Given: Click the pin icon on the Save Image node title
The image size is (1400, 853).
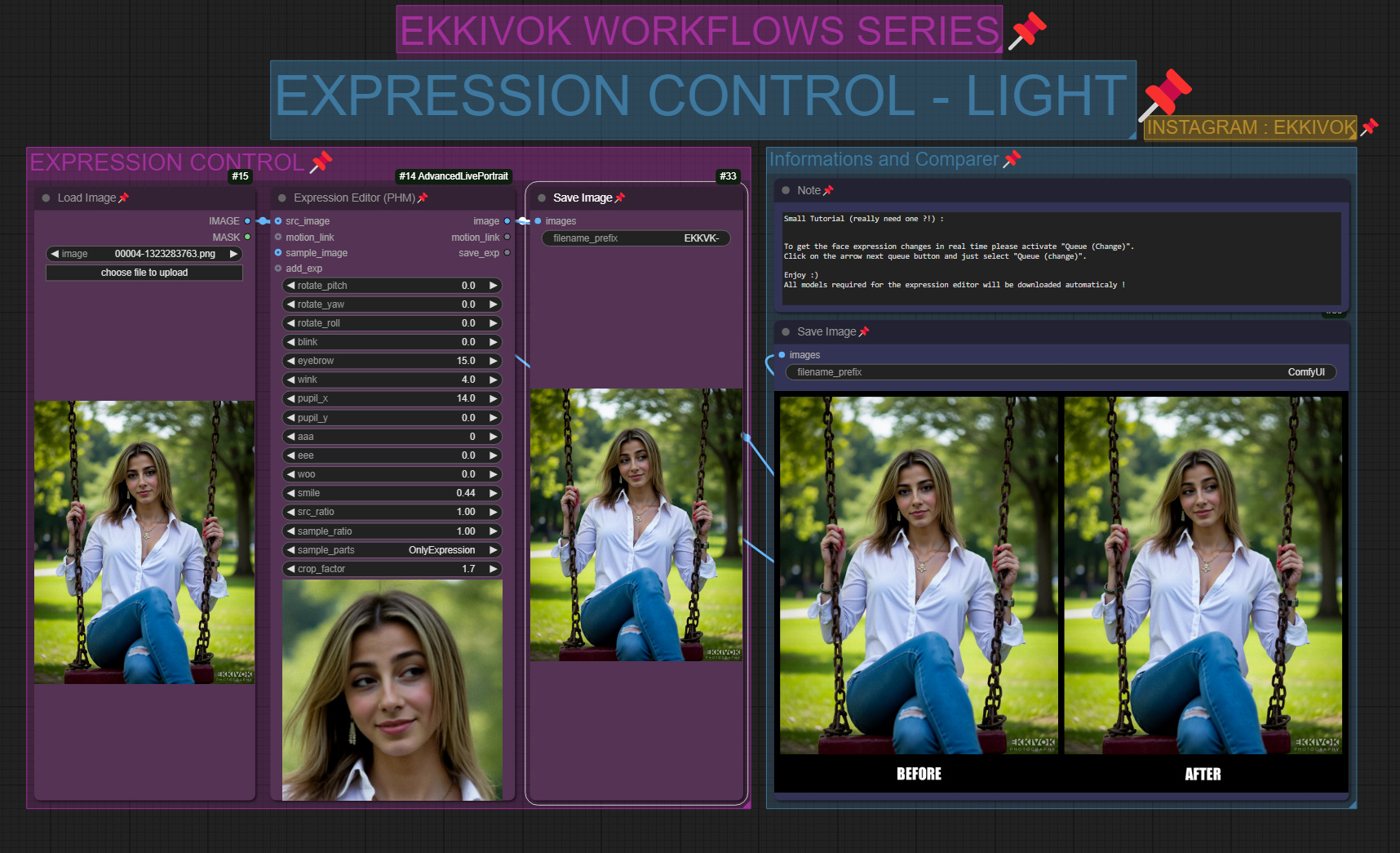Looking at the screenshot, I should [x=622, y=197].
